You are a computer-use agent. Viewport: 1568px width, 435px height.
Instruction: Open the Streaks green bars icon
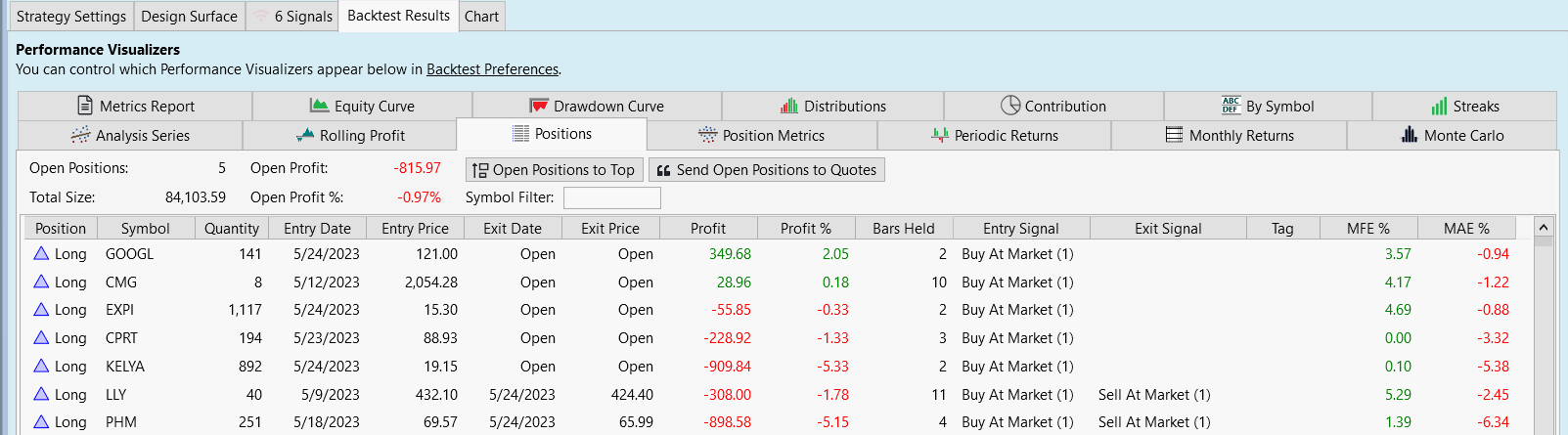(1439, 106)
